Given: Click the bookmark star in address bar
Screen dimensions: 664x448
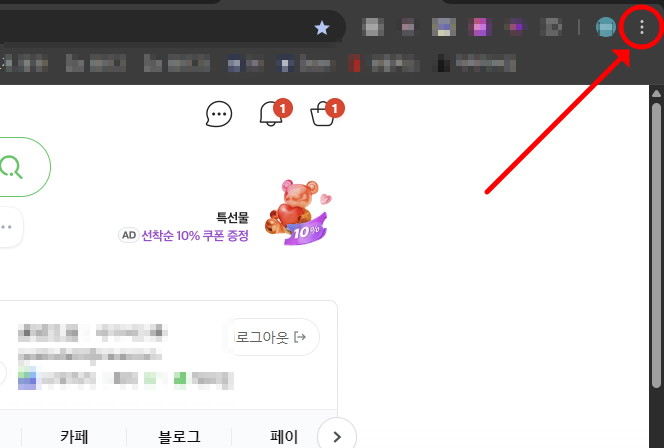Looking at the screenshot, I should tap(322, 28).
